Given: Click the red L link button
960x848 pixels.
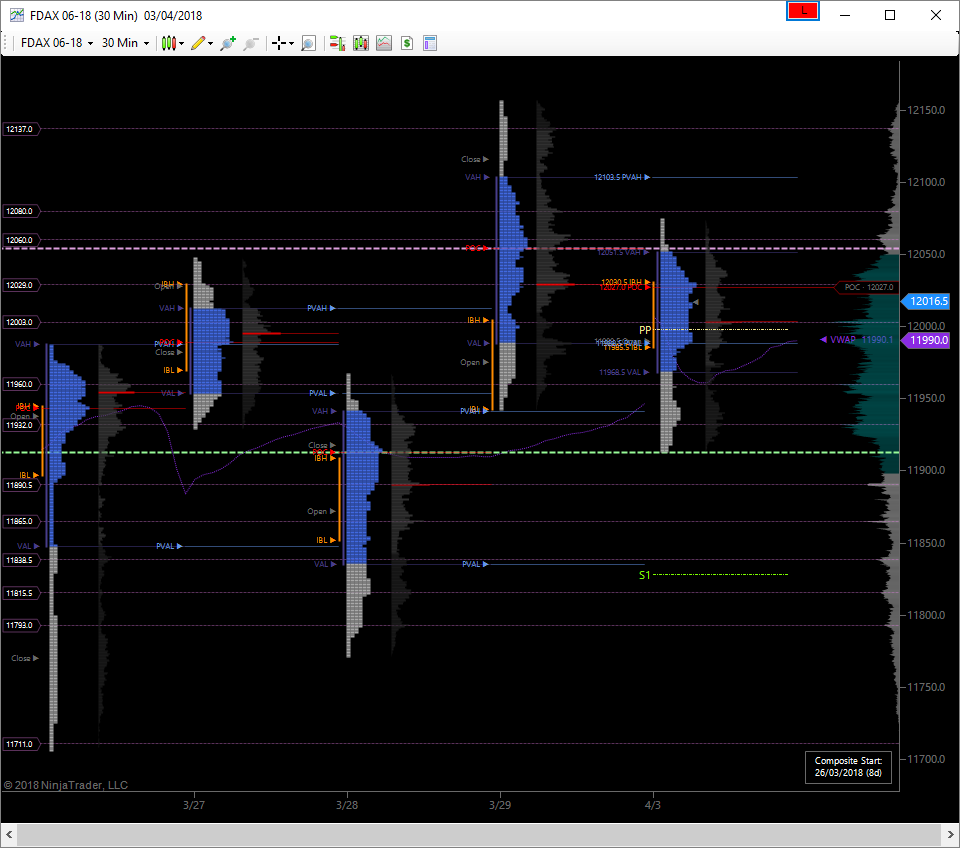Looking at the screenshot, I should pyautogui.click(x=803, y=11).
